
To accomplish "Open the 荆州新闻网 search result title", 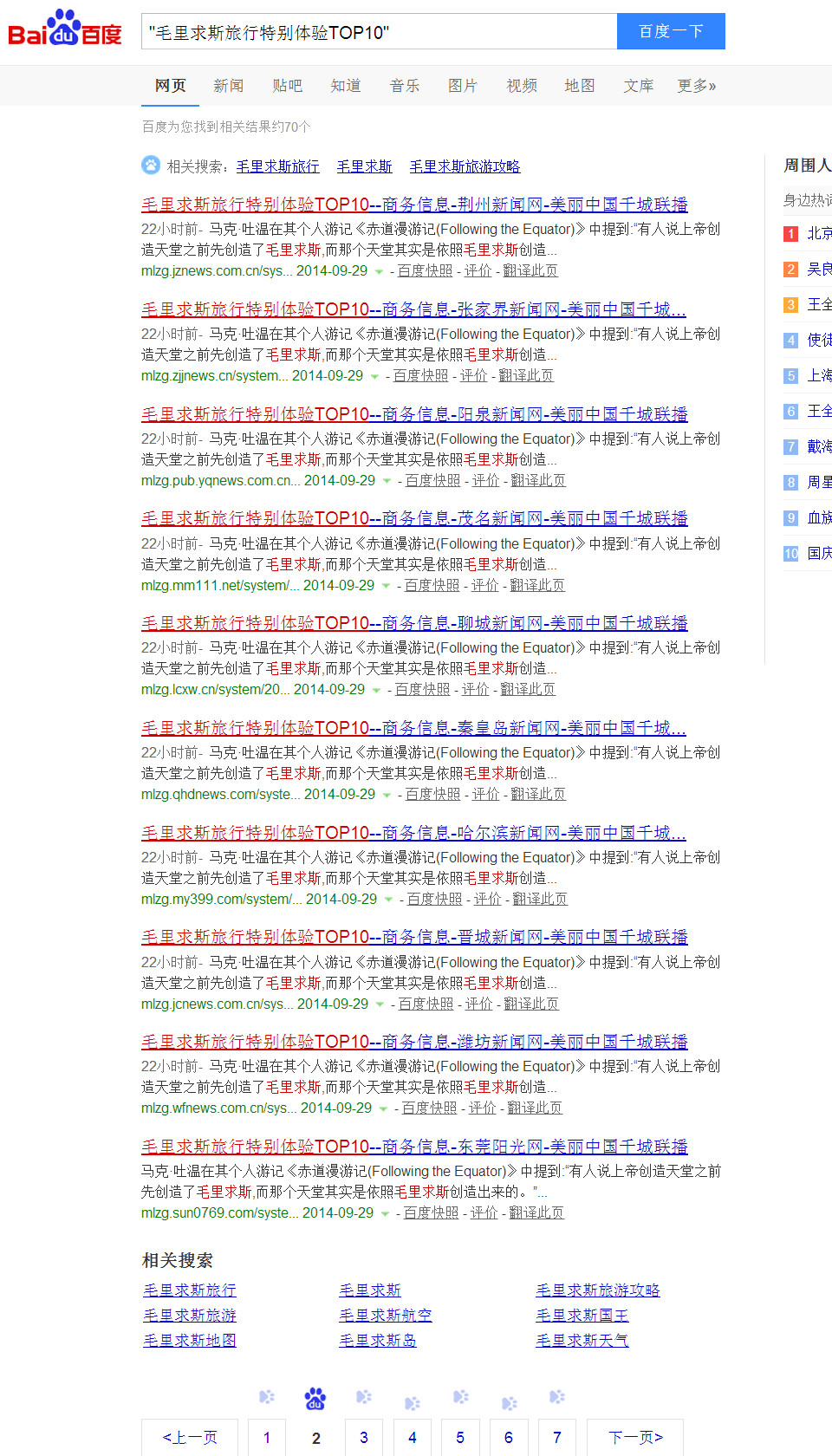I will coord(414,205).
